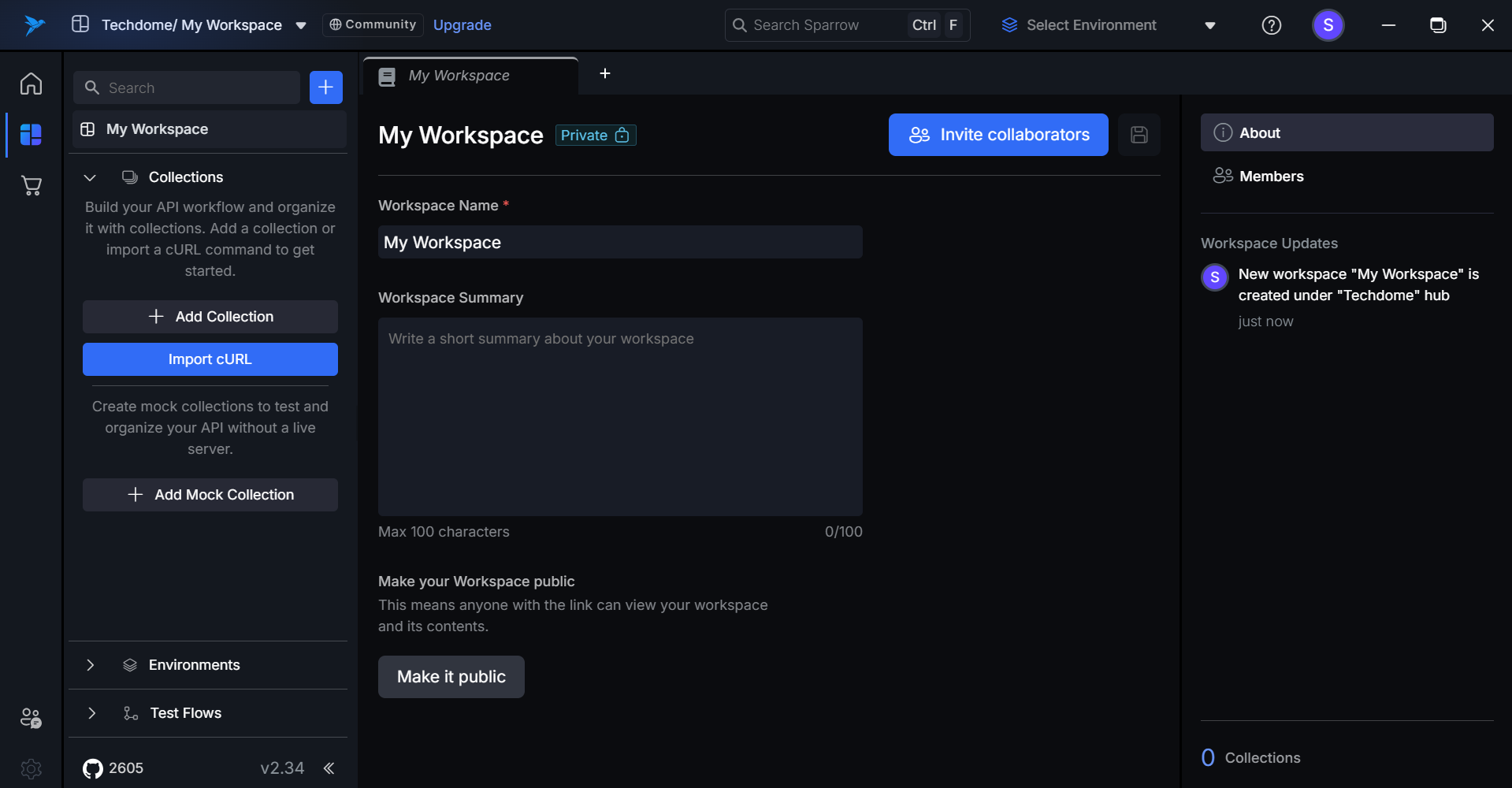Open the profile avatar menu

pos(1328,24)
